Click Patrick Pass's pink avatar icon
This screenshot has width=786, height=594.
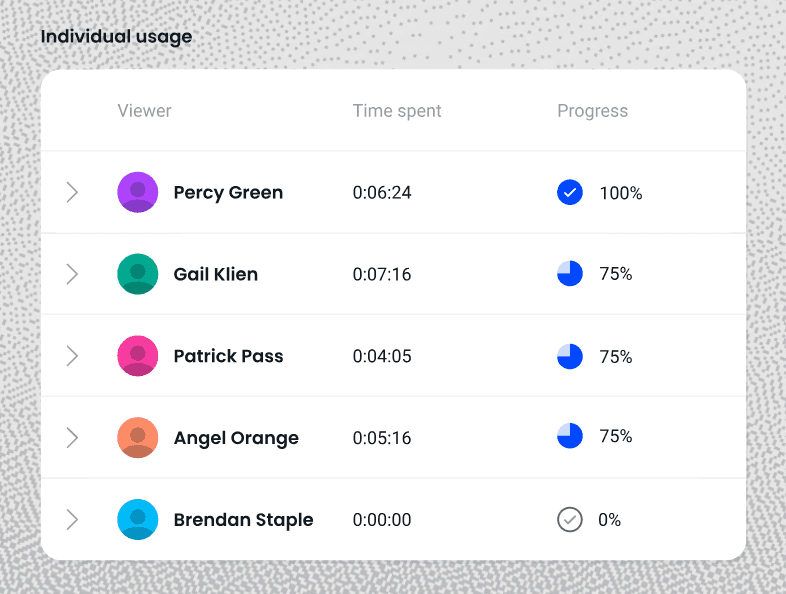point(138,356)
